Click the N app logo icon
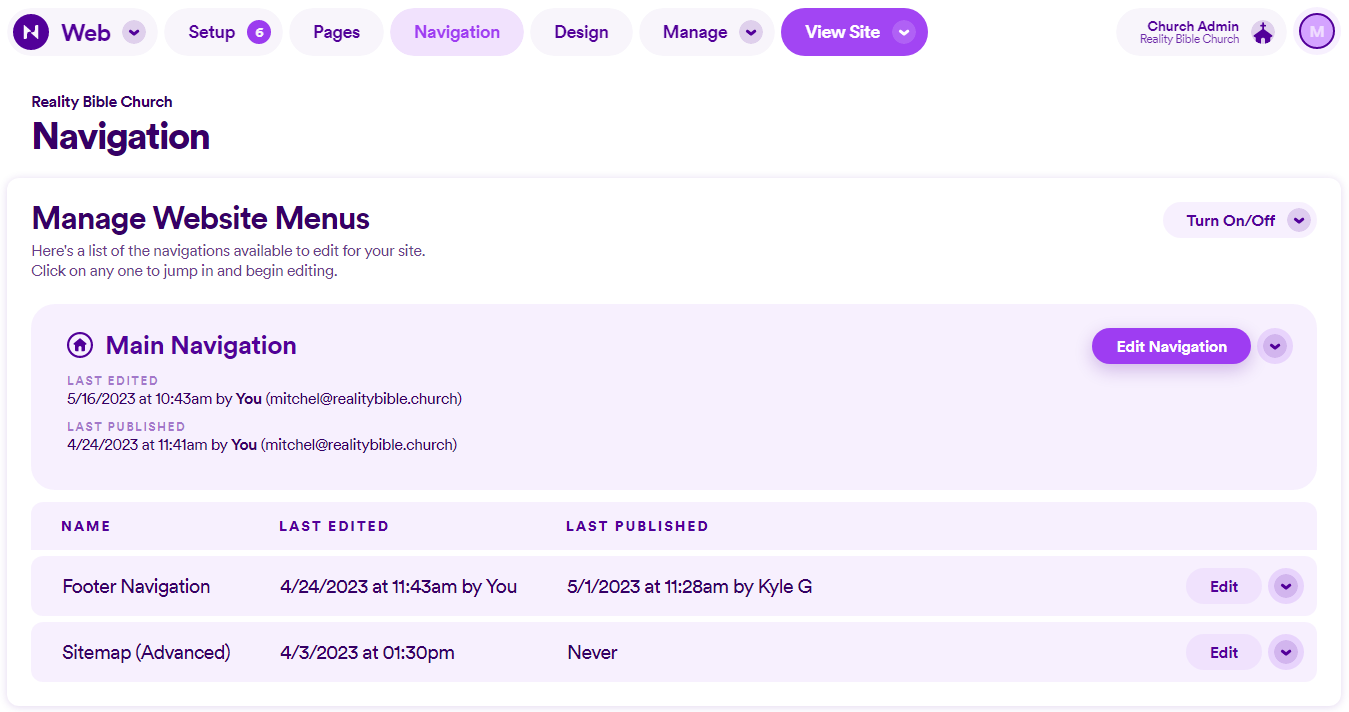The image size is (1349, 712). coord(30,31)
